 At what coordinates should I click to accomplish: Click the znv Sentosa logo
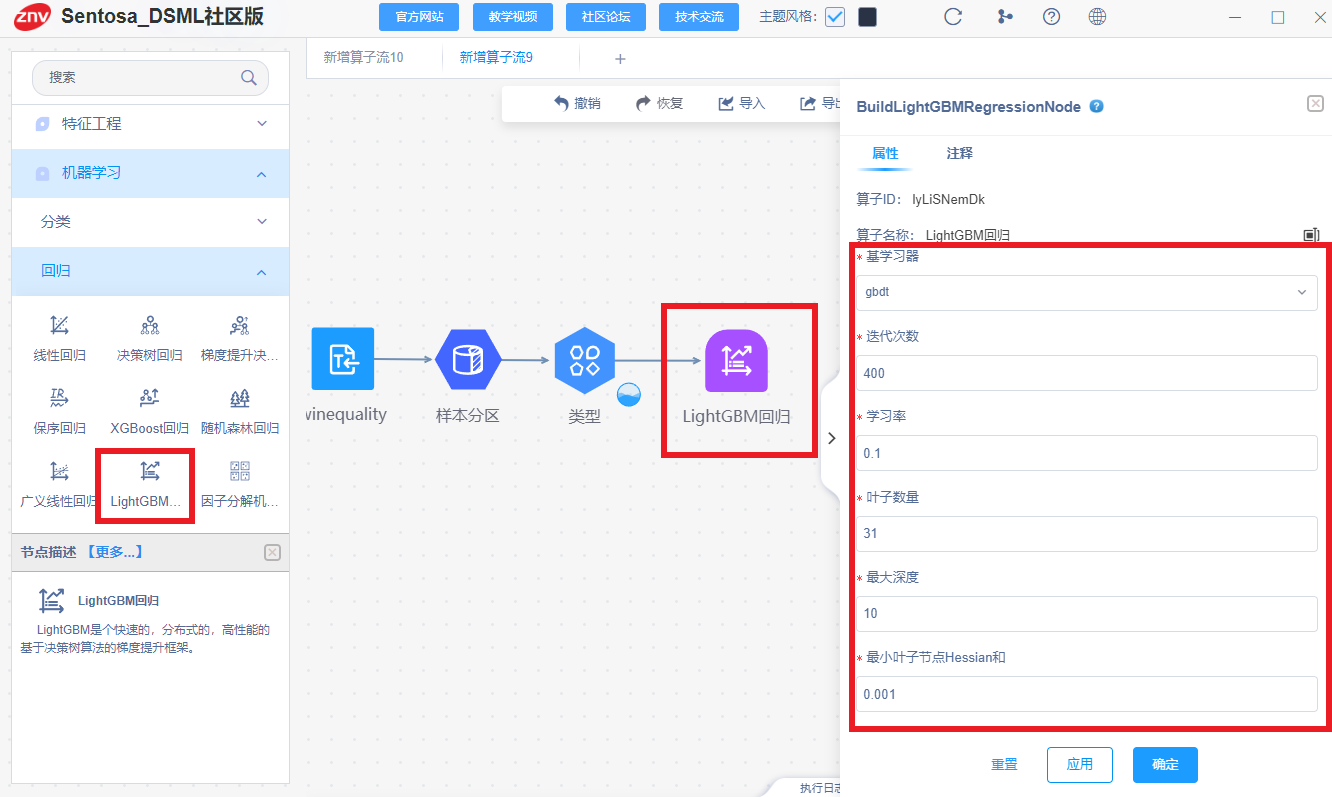click(x=31, y=17)
